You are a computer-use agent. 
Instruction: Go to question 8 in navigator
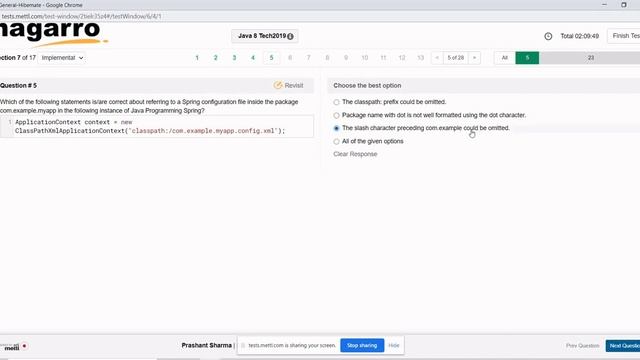[x=327, y=58]
